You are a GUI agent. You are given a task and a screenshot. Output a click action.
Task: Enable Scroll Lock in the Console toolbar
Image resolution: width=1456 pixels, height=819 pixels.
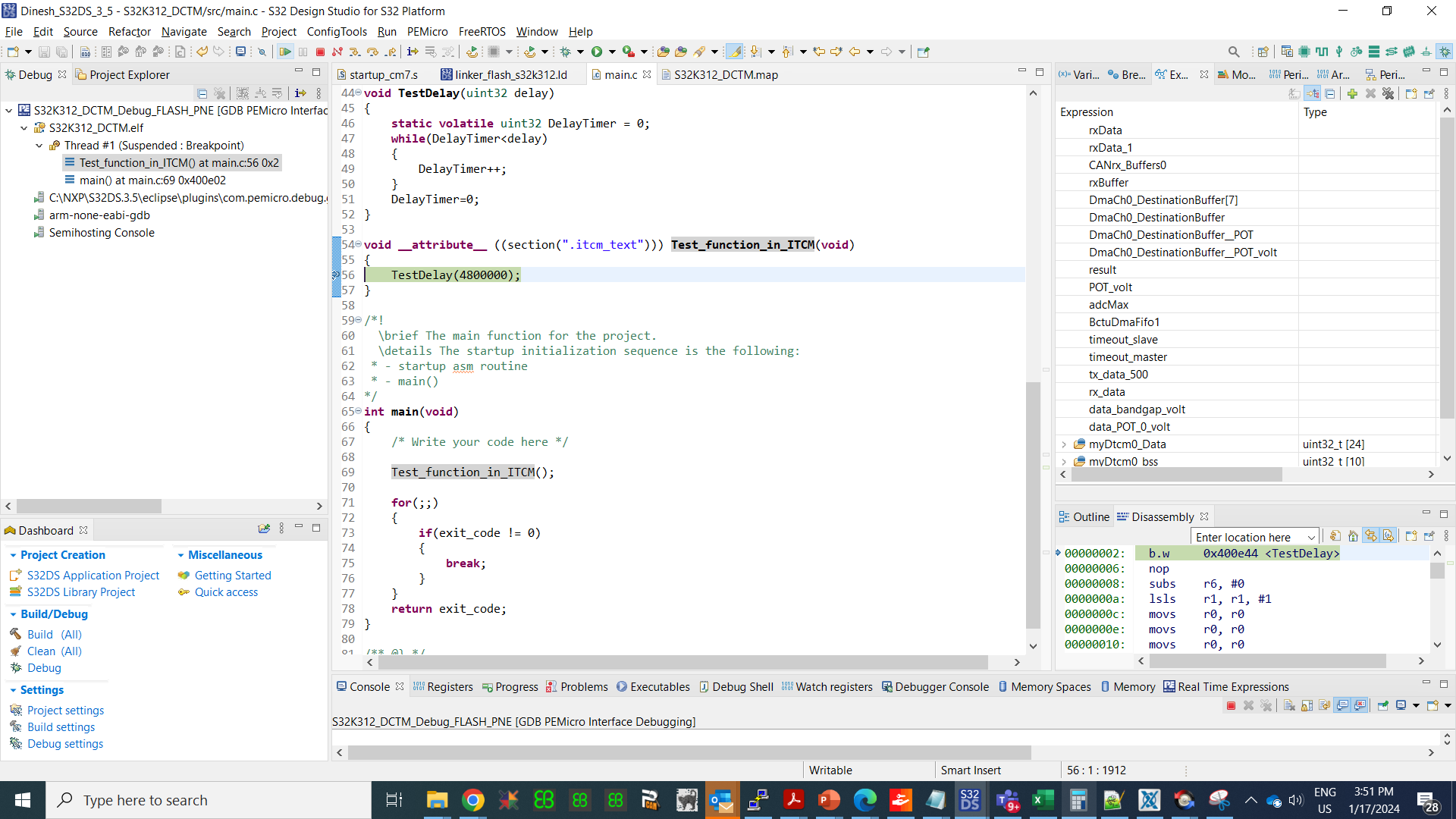pos(1307,706)
